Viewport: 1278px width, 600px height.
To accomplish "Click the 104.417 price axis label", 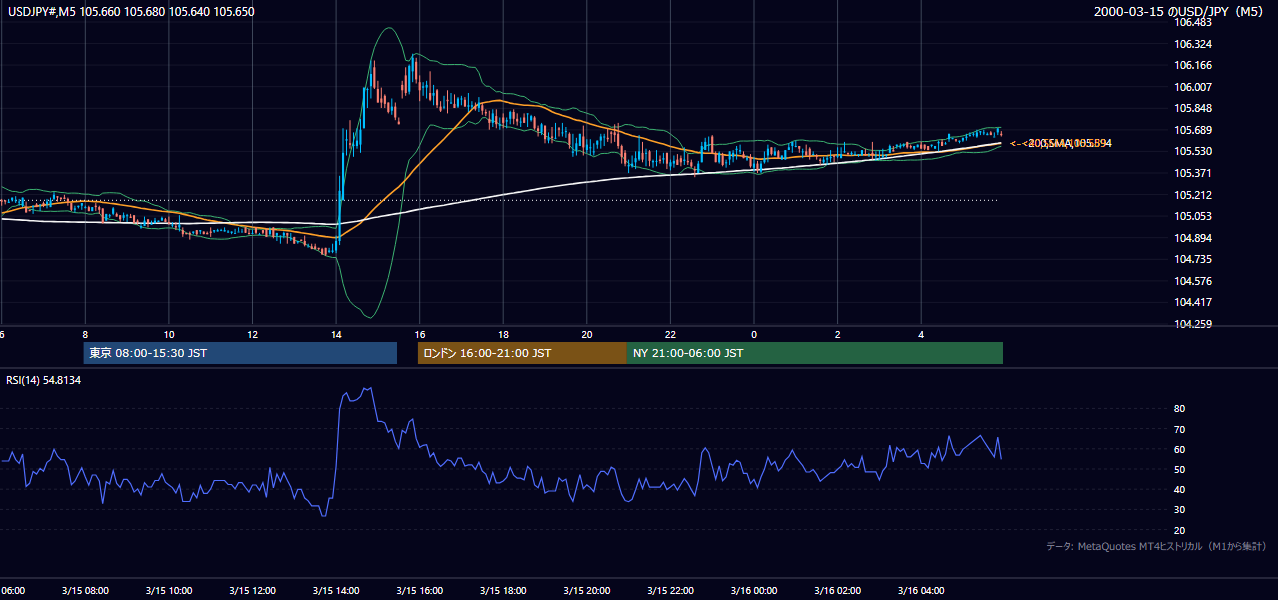I will (x=1194, y=302).
